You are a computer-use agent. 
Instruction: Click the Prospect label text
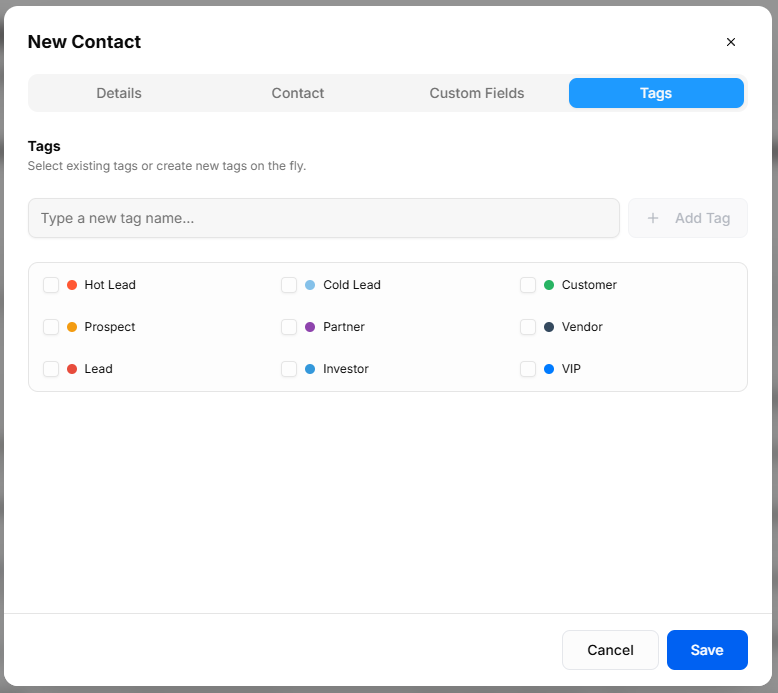click(110, 327)
